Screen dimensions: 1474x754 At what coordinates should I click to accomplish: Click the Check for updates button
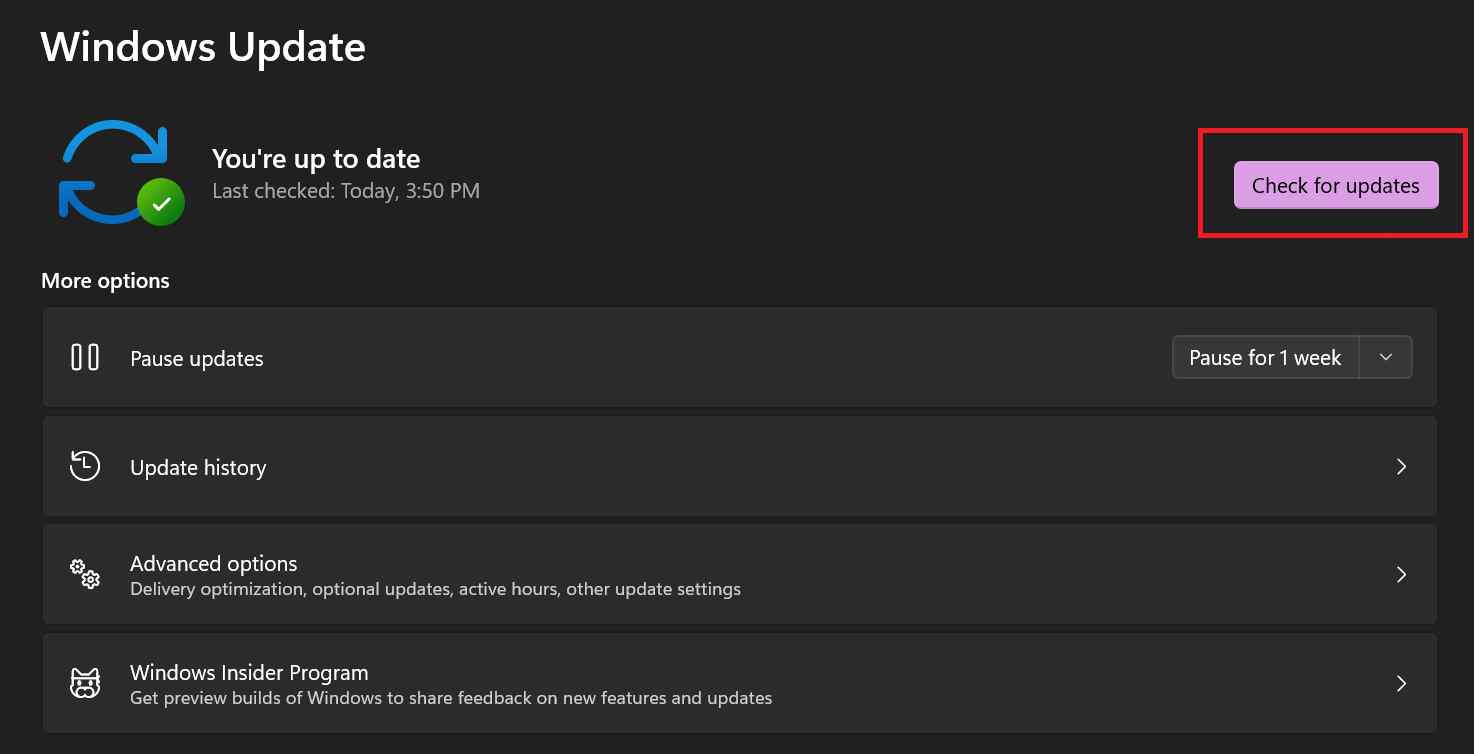coord(1336,185)
